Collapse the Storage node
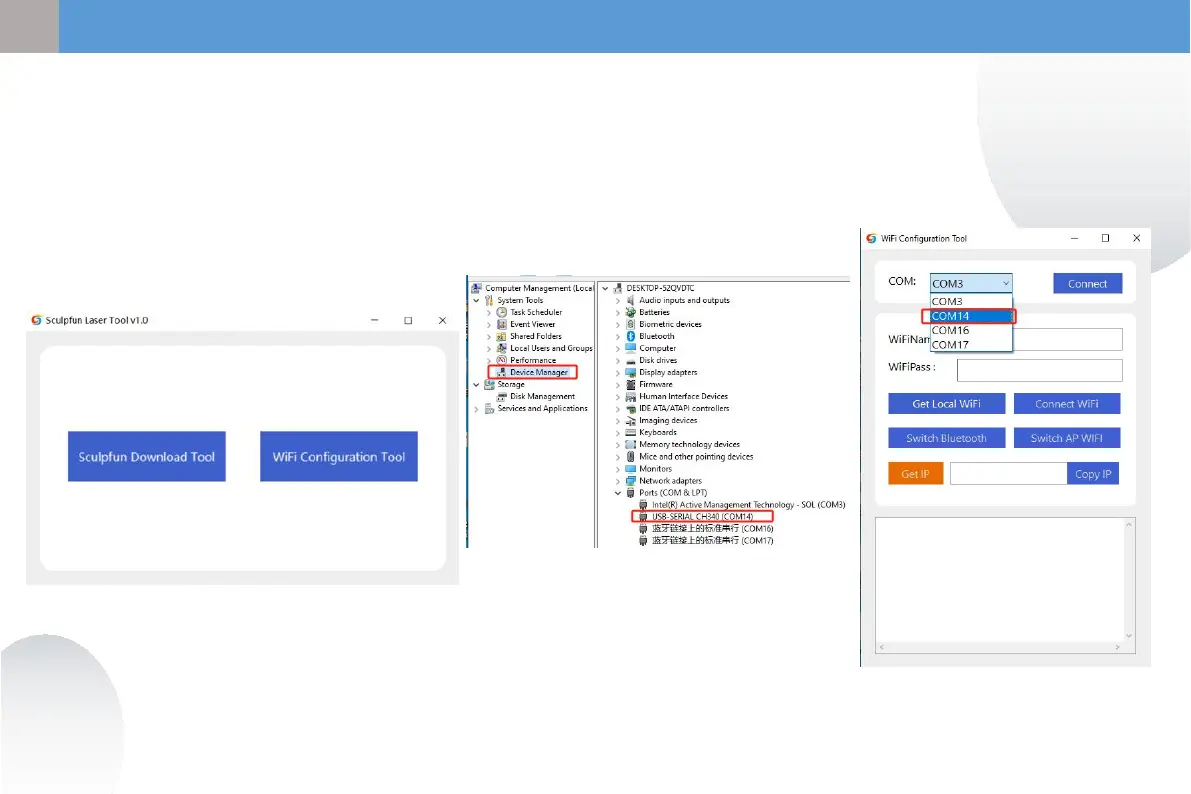1191x794 pixels. [476, 384]
